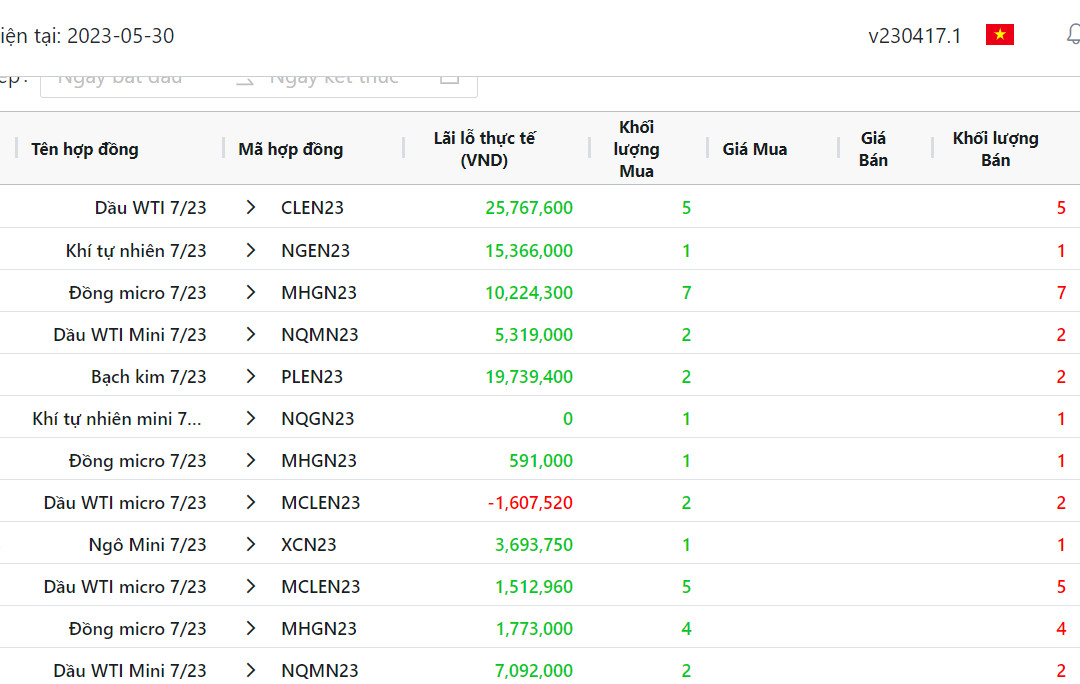The image size is (1080, 684).
Task: Expand the CLEN23 contract row
Action: 251,208
